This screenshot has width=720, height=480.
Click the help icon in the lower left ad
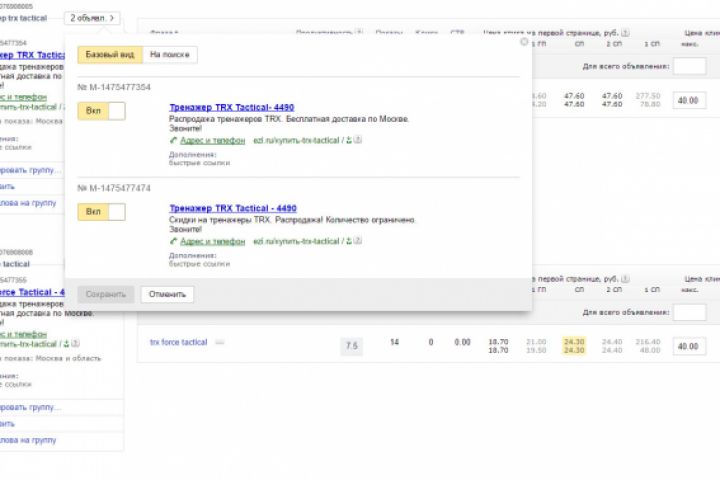[x=75, y=343]
